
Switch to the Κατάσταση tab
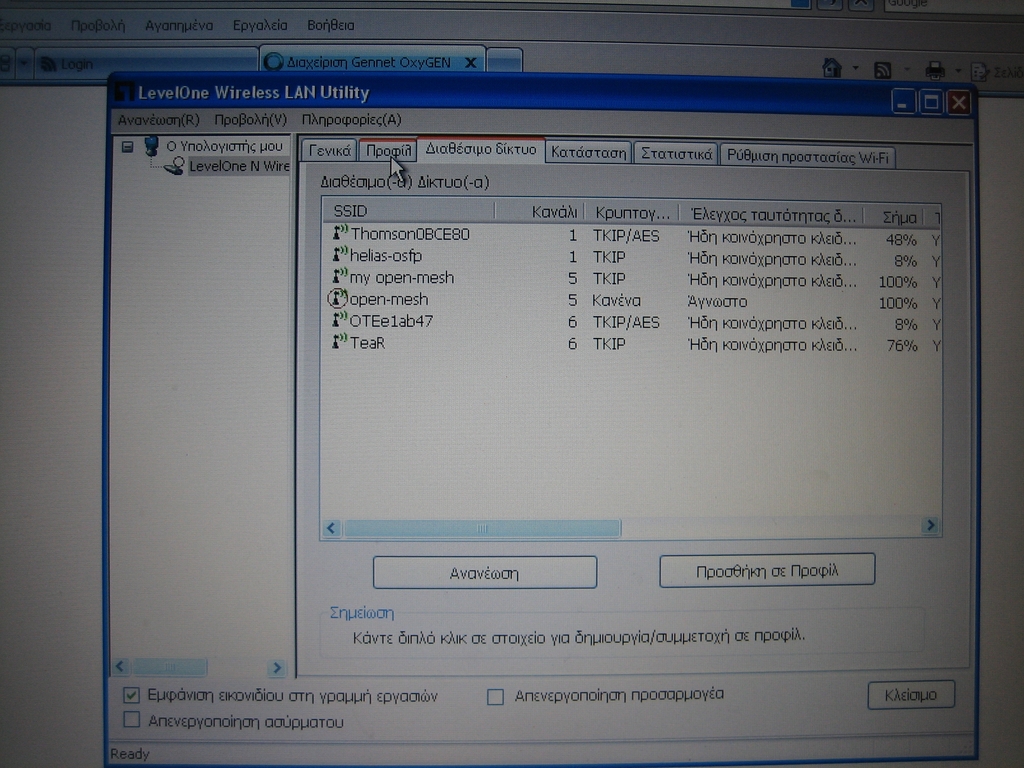[588, 153]
